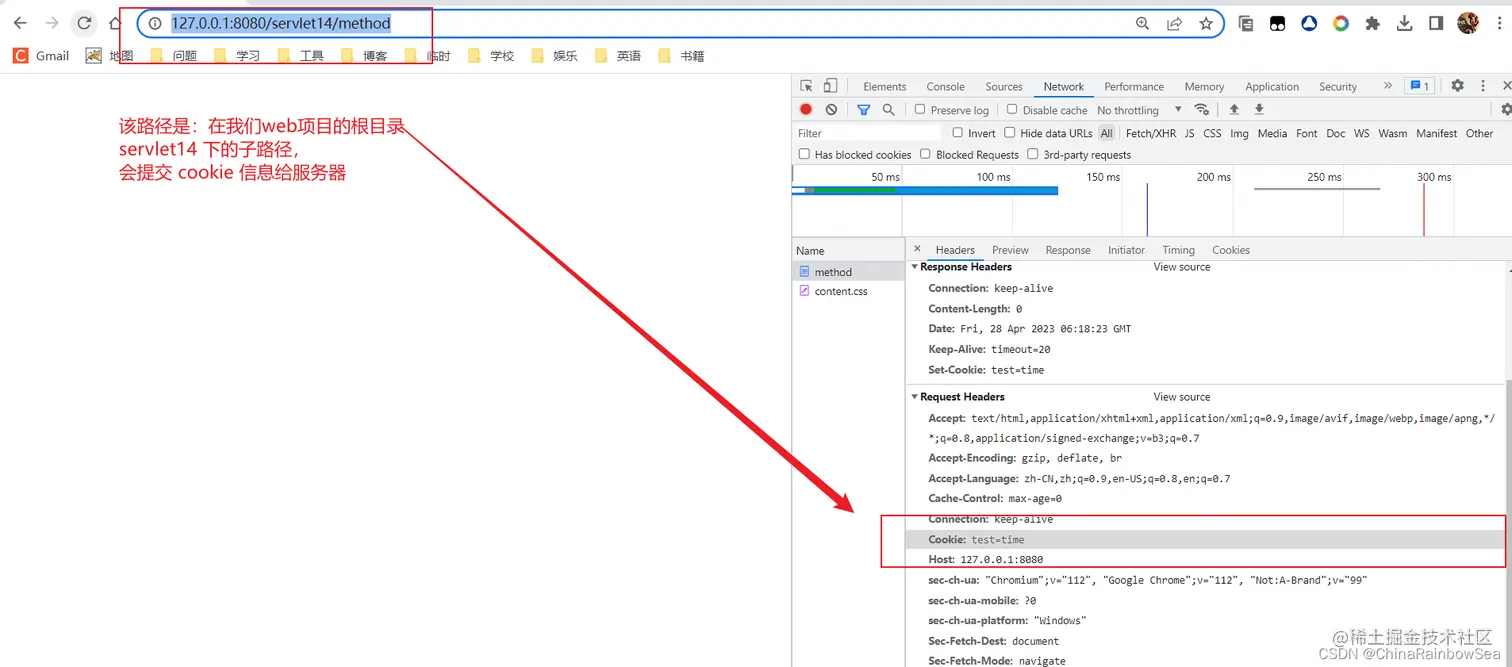This screenshot has height=667, width=1512.
Task: Open the blue triangle circle extension
Action: [1309, 23]
